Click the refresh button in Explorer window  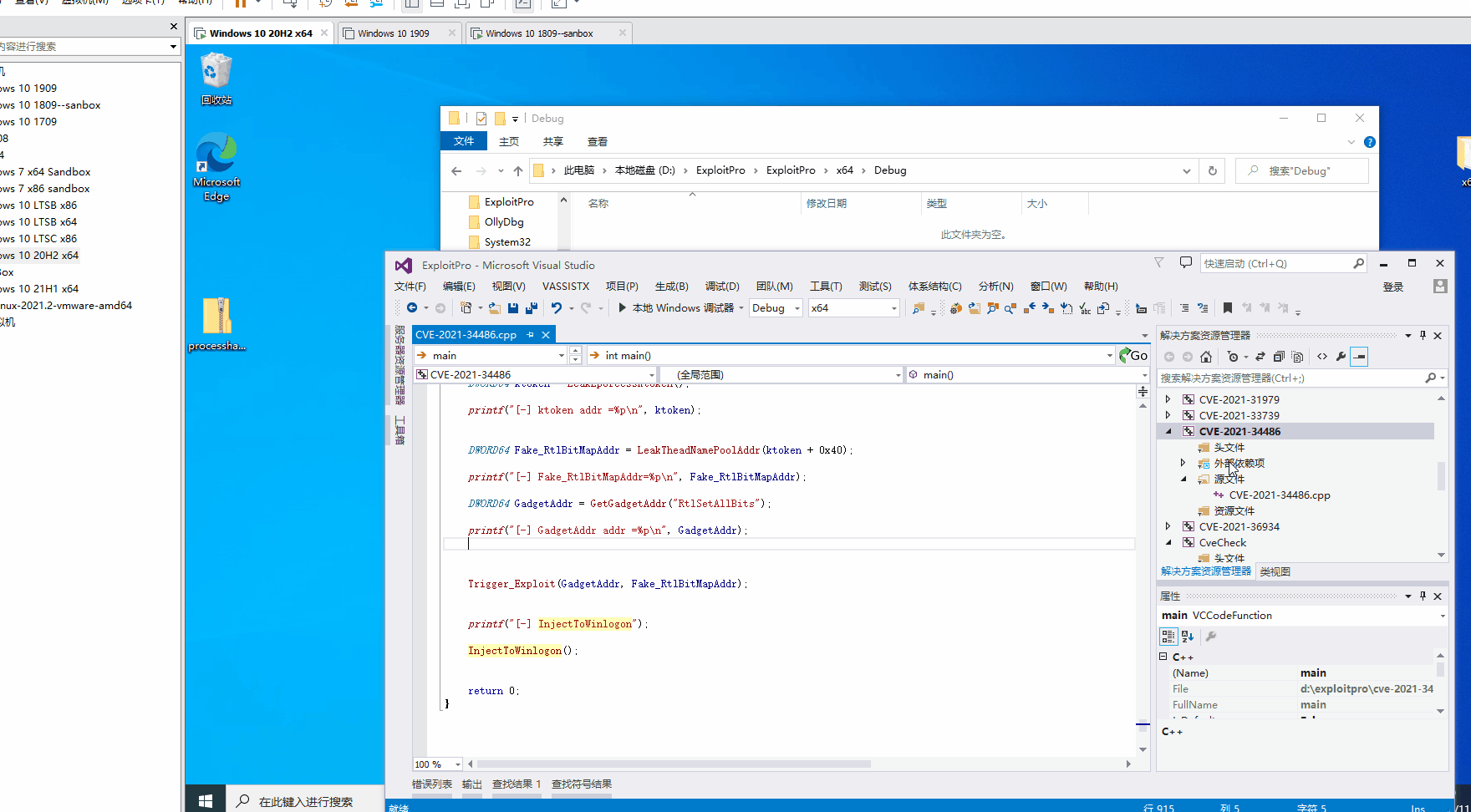point(1213,170)
